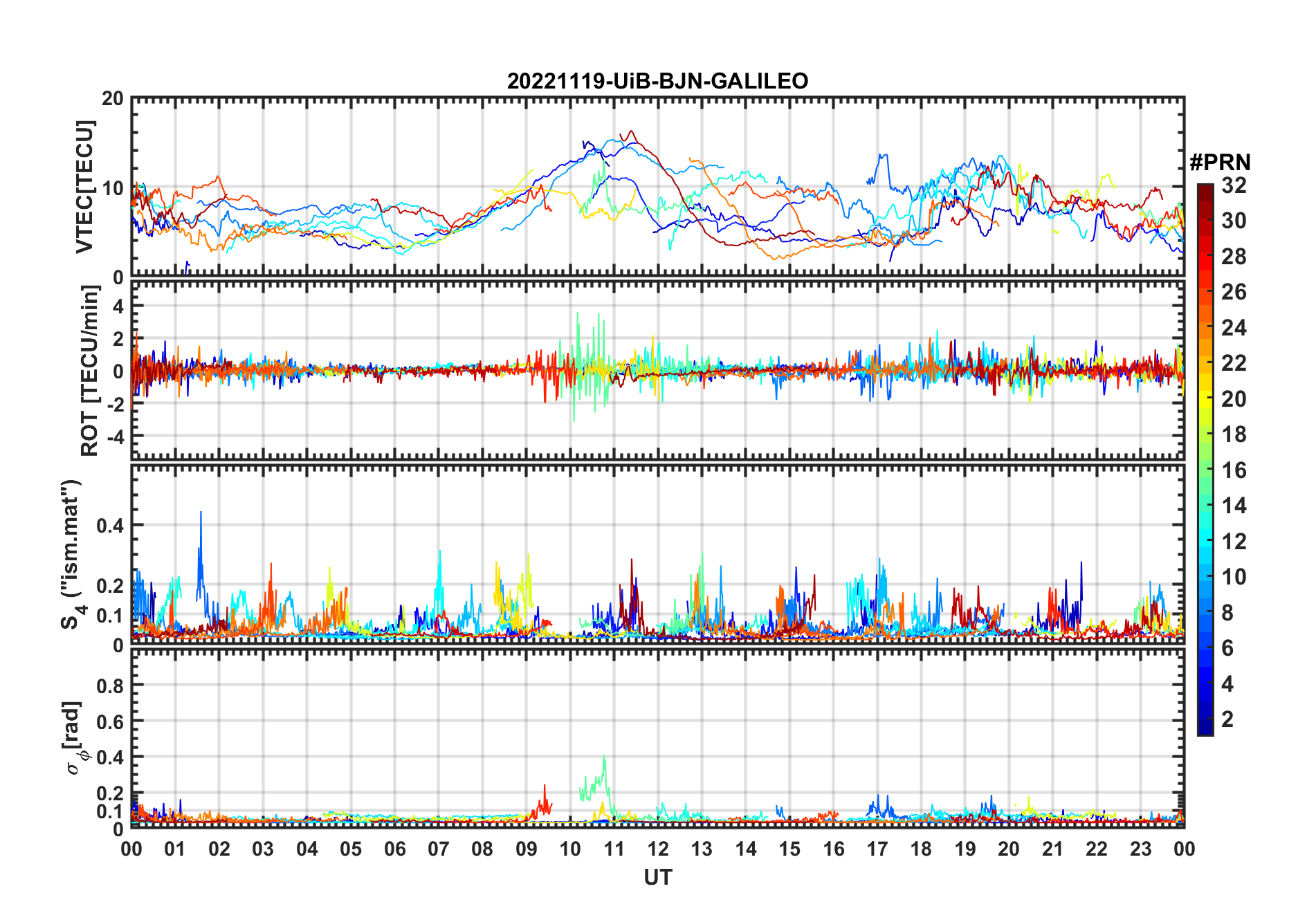
Task: Click the green ROT oscillation burst near 10:30 UT
Action: pos(588,367)
